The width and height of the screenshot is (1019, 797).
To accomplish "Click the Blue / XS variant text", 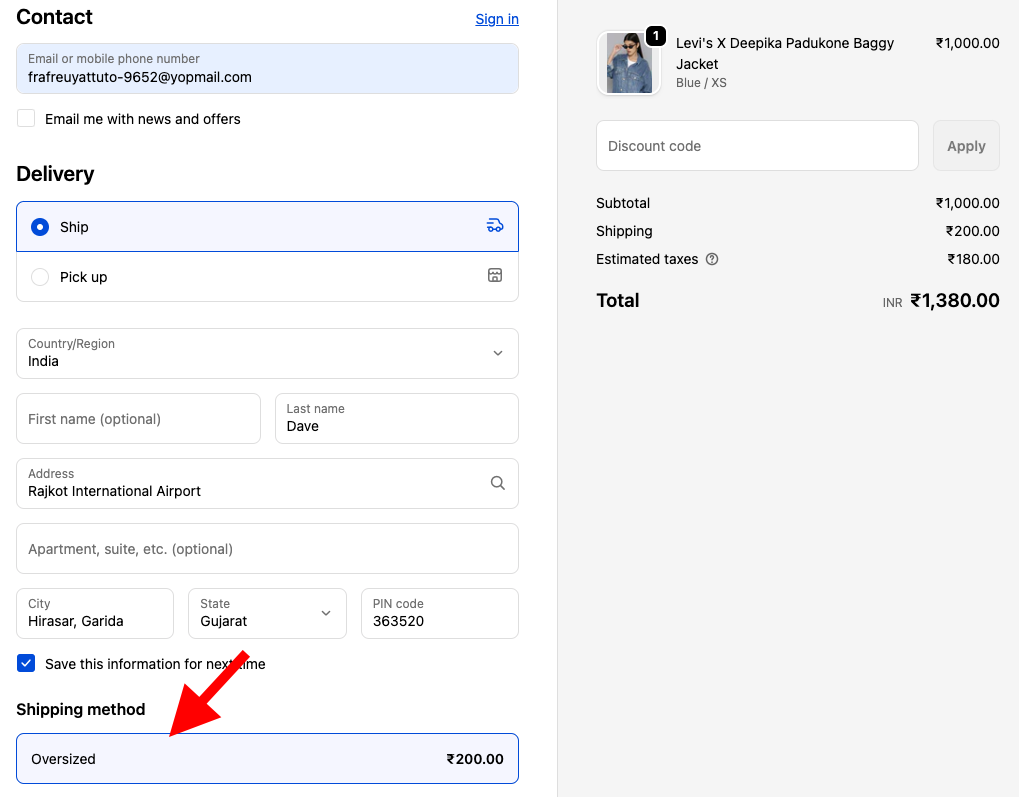I will pos(701,83).
